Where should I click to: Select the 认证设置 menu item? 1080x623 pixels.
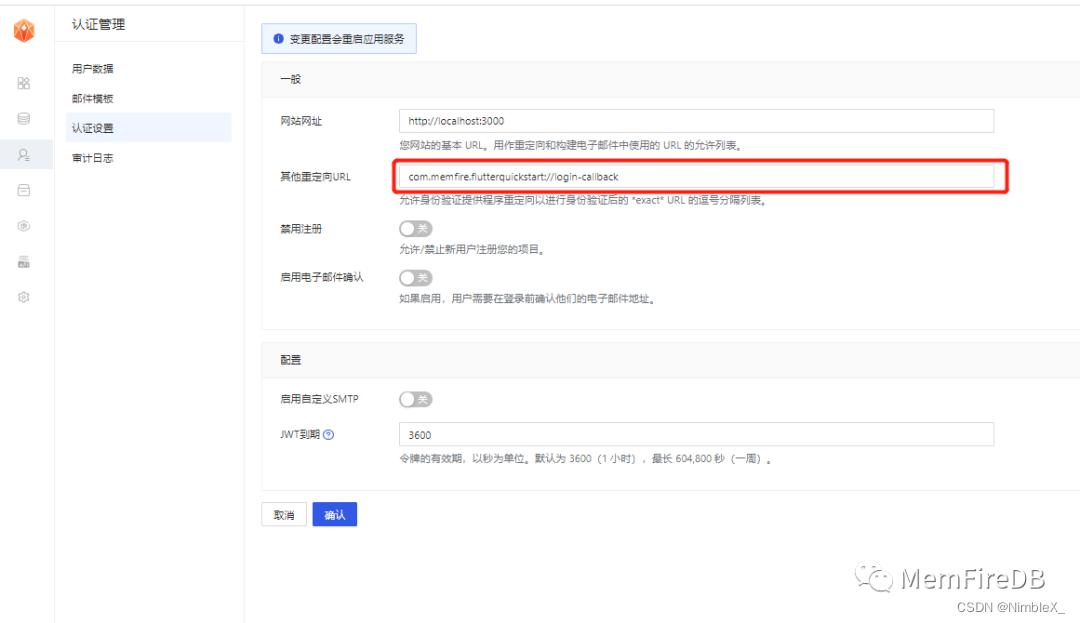pyautogui.click(x=148, y=128)
